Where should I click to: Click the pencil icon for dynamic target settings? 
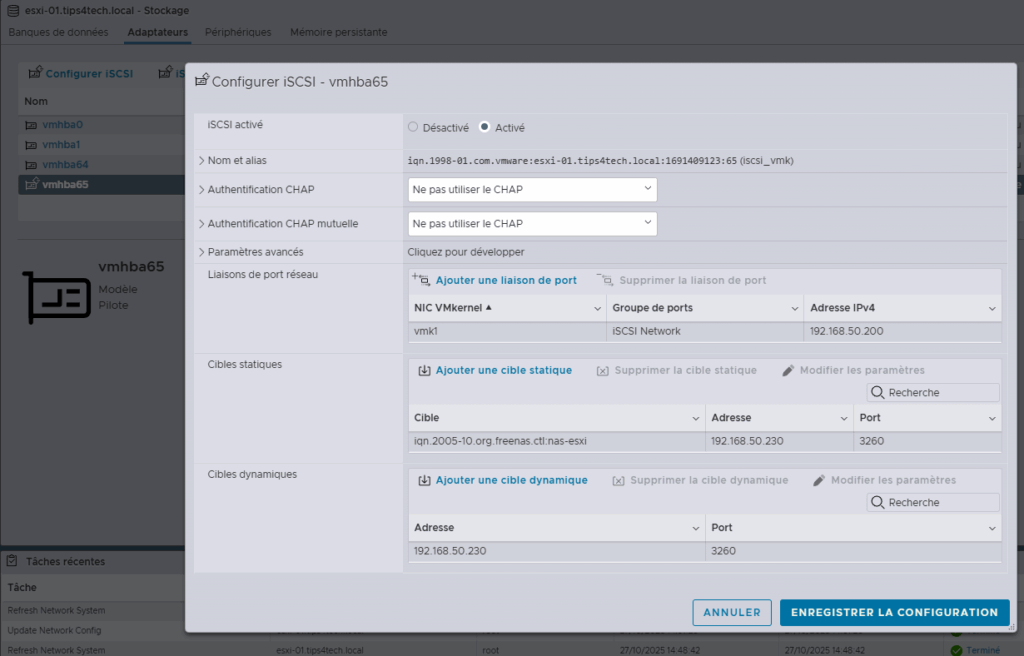819,480
